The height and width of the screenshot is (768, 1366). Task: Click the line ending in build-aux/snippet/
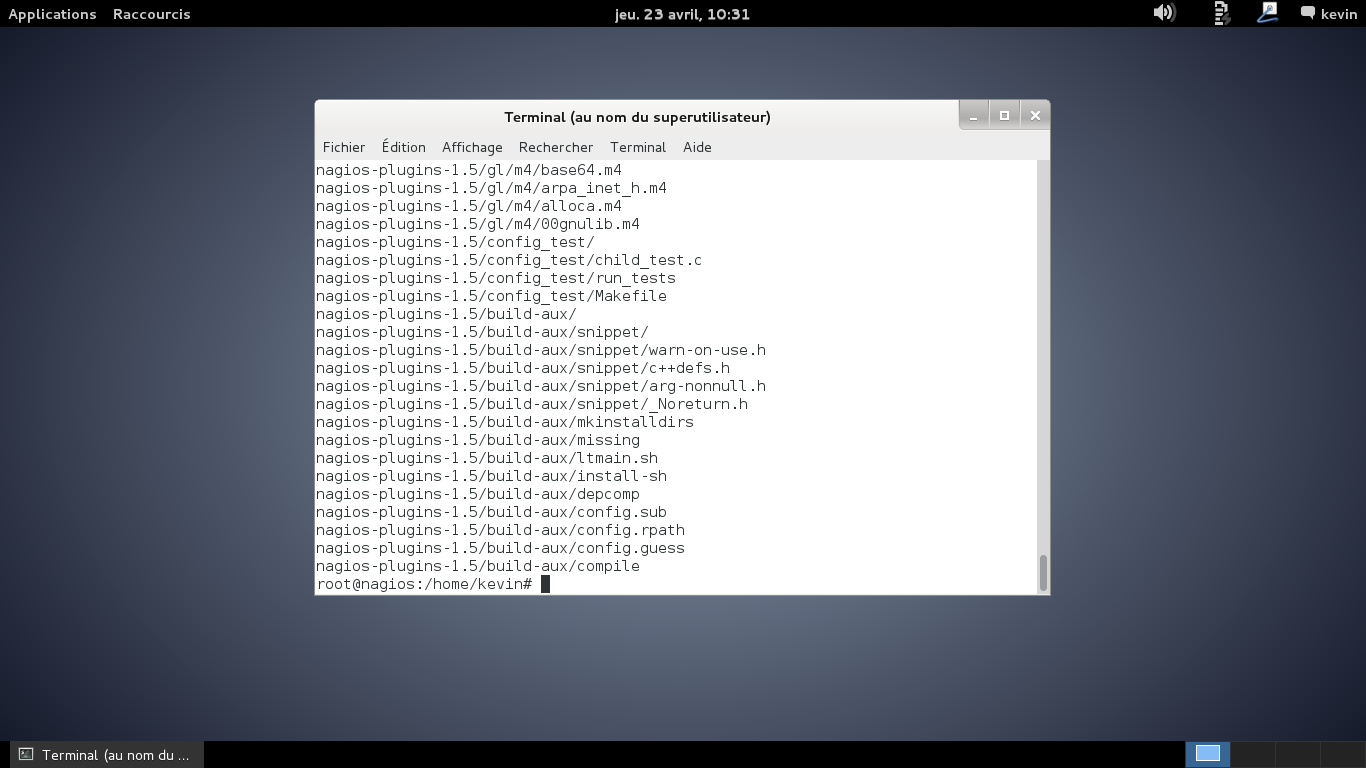(x=482, y=332)
